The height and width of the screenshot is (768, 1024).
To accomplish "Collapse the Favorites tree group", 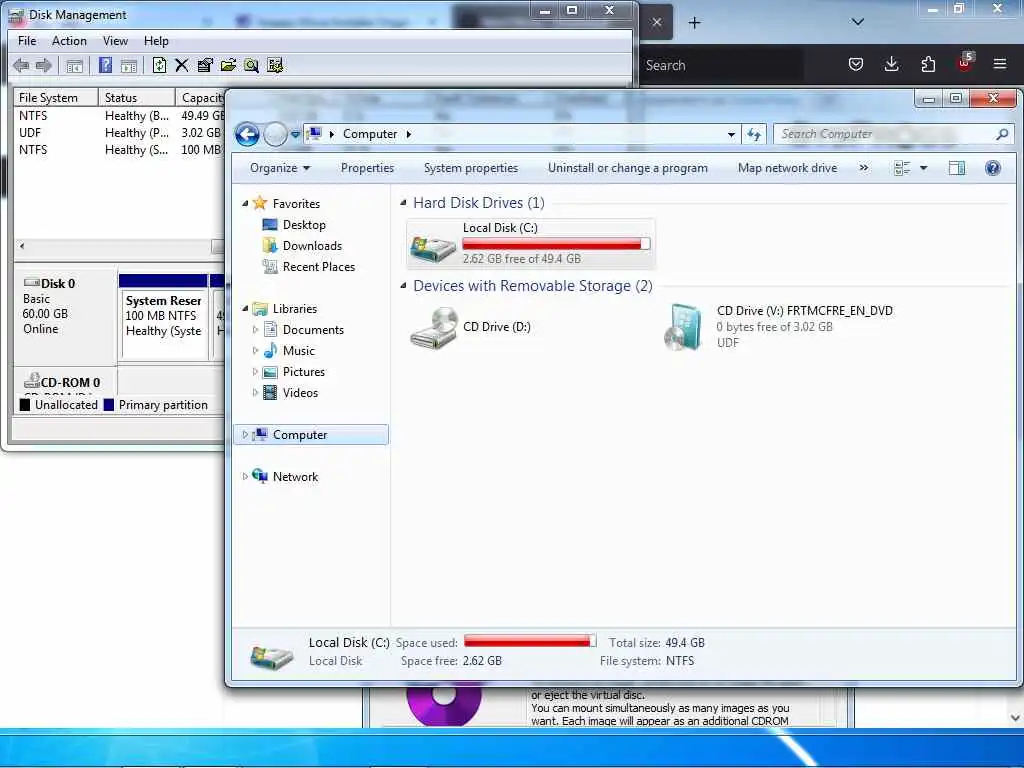I will (x=245, y=204).
